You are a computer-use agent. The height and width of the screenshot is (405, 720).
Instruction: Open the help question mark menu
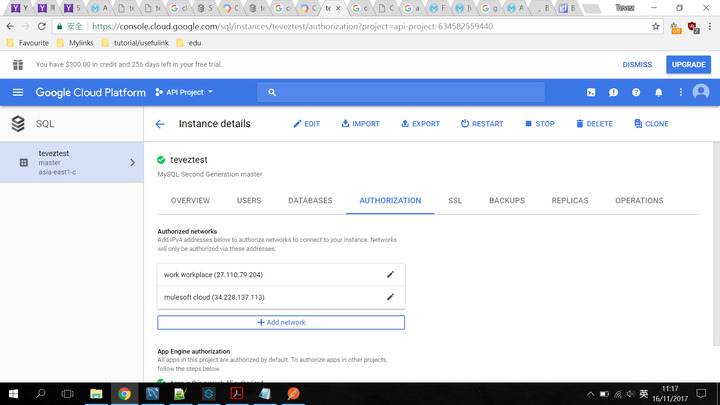(636, 92)
